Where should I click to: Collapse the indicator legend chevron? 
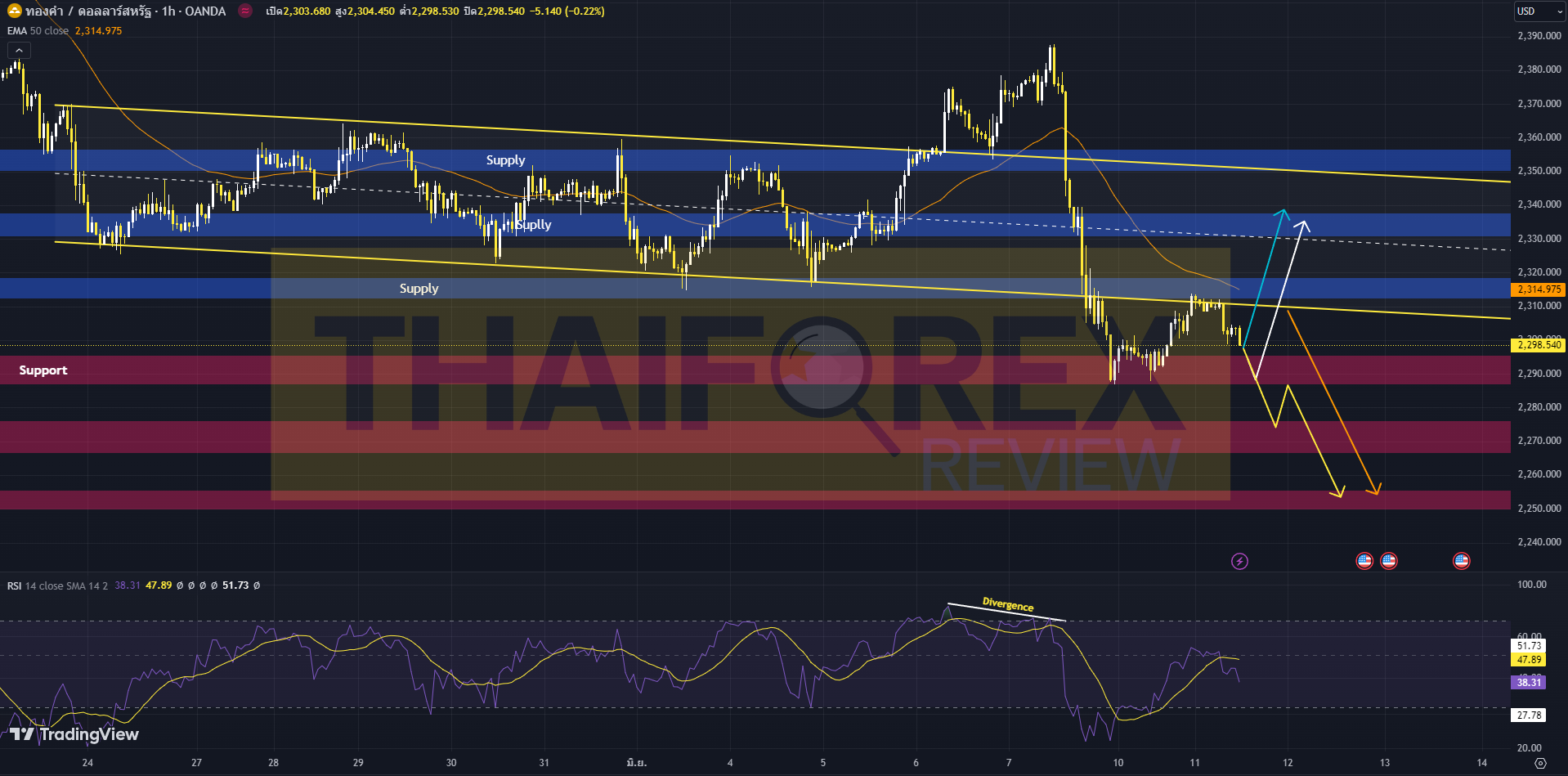[19, 51]
